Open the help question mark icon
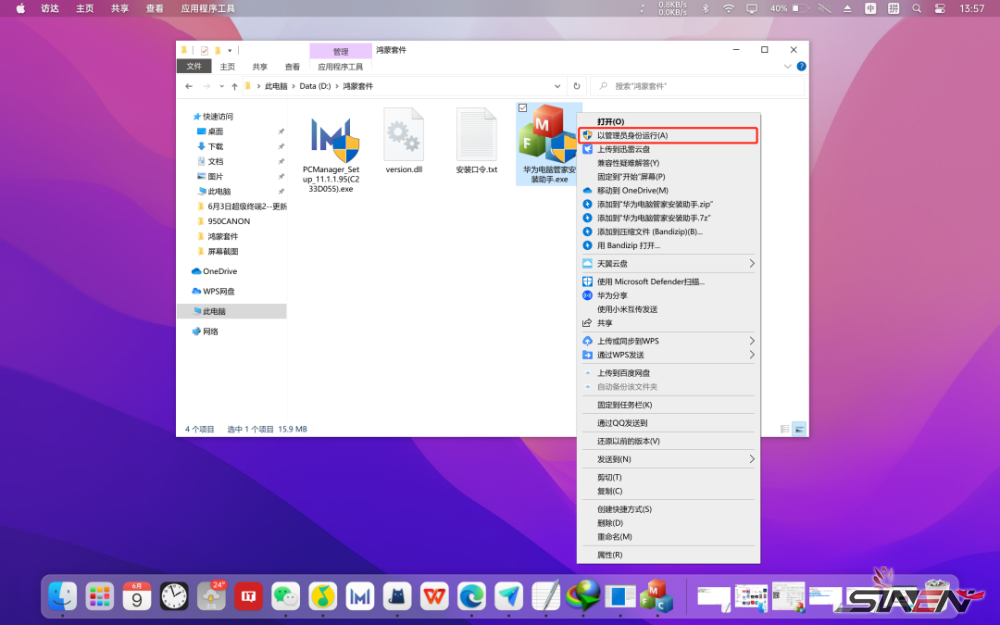Image resolution: width=1000 pixels, height=625 pixels. point(802,66)
